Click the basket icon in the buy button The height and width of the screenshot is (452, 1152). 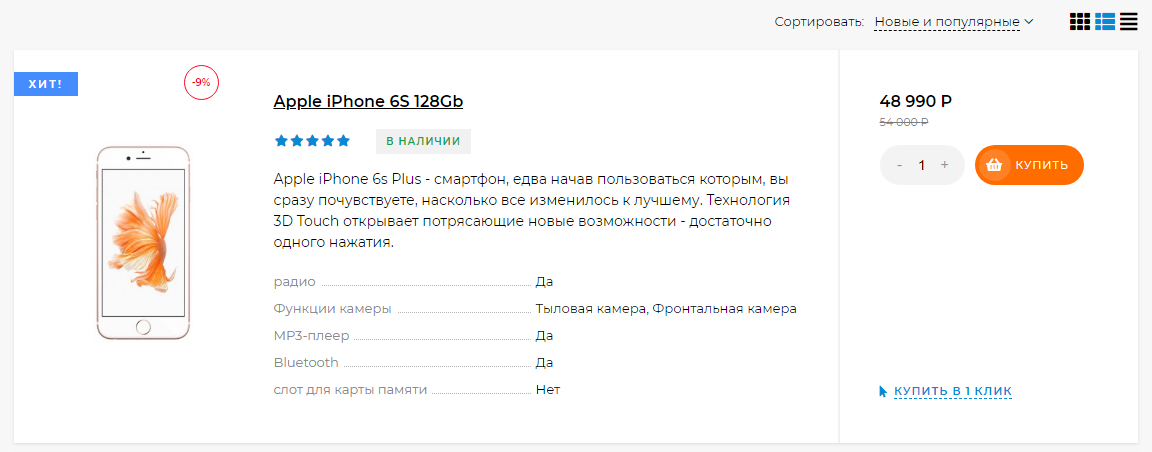(x=994, y=165)
